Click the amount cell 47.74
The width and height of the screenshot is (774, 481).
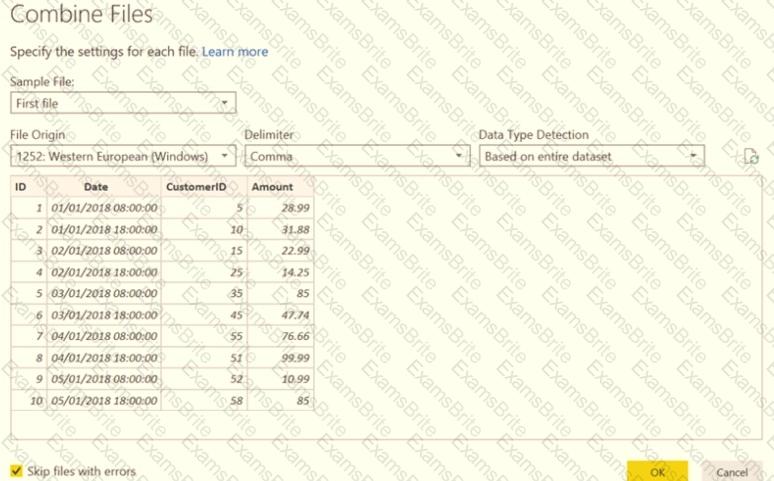coord(281,315)
